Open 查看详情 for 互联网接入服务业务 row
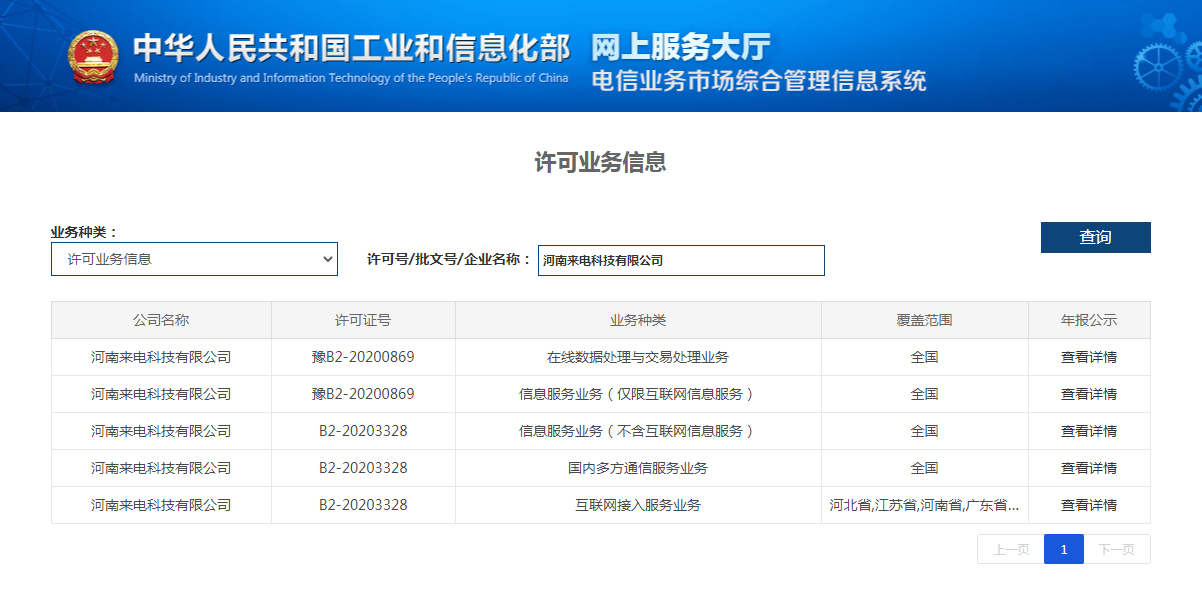Viewport: 1202px width, 592px height. [x=1089, y=505]
